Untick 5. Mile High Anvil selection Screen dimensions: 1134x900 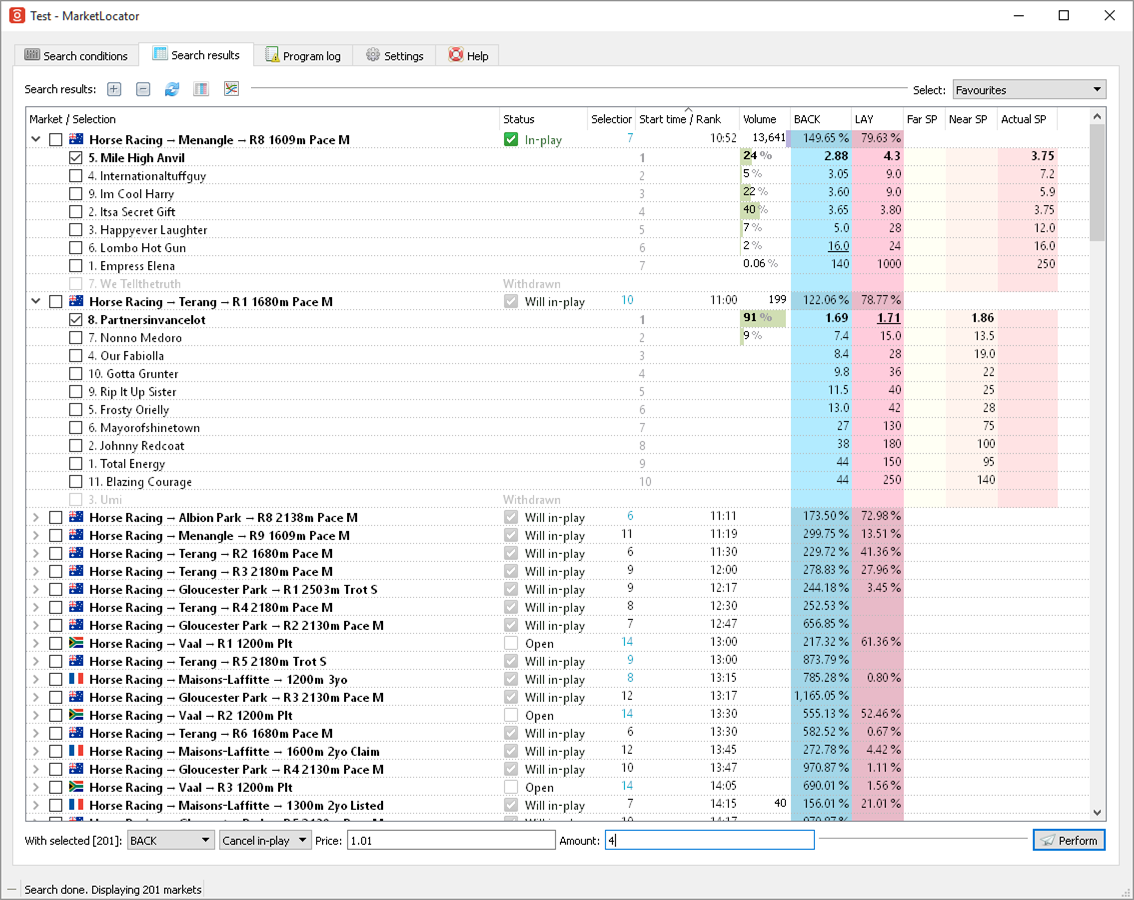point(75,157)
